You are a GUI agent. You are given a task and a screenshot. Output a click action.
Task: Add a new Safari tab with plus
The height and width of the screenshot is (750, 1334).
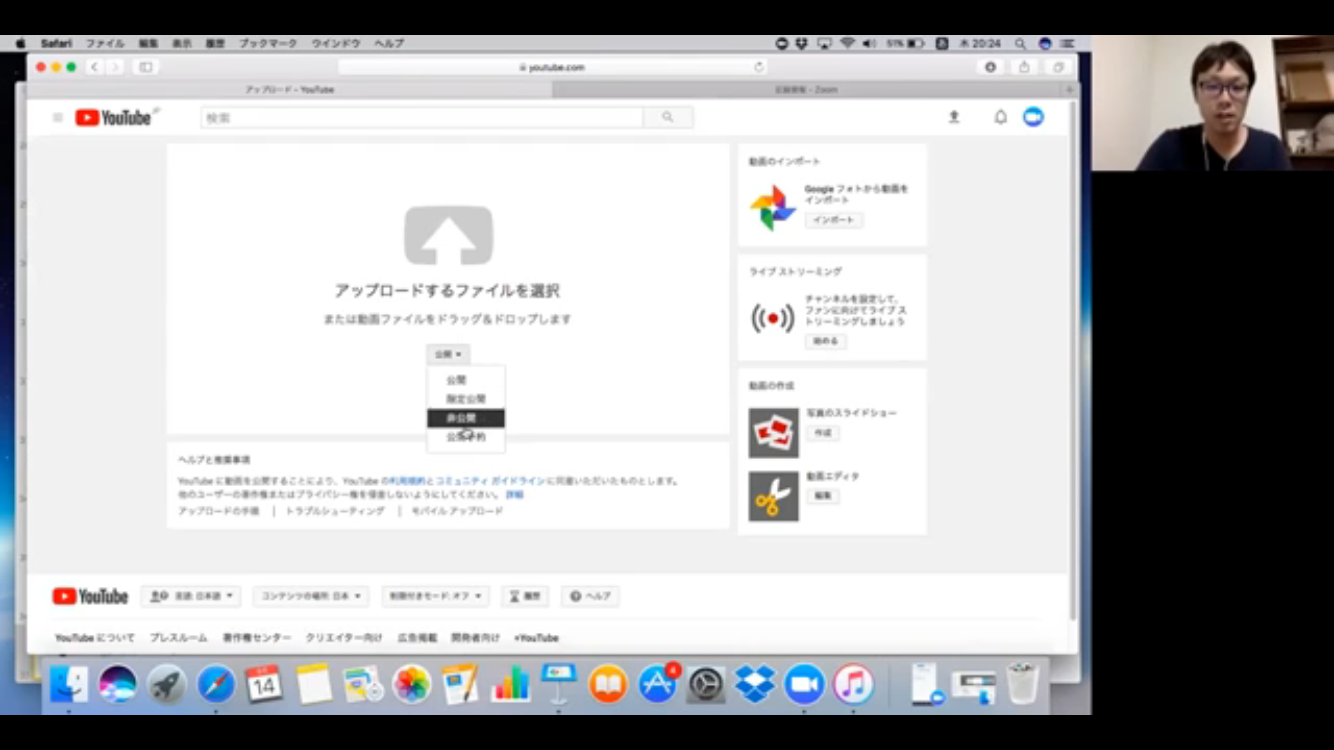[x=1069, y=90]
